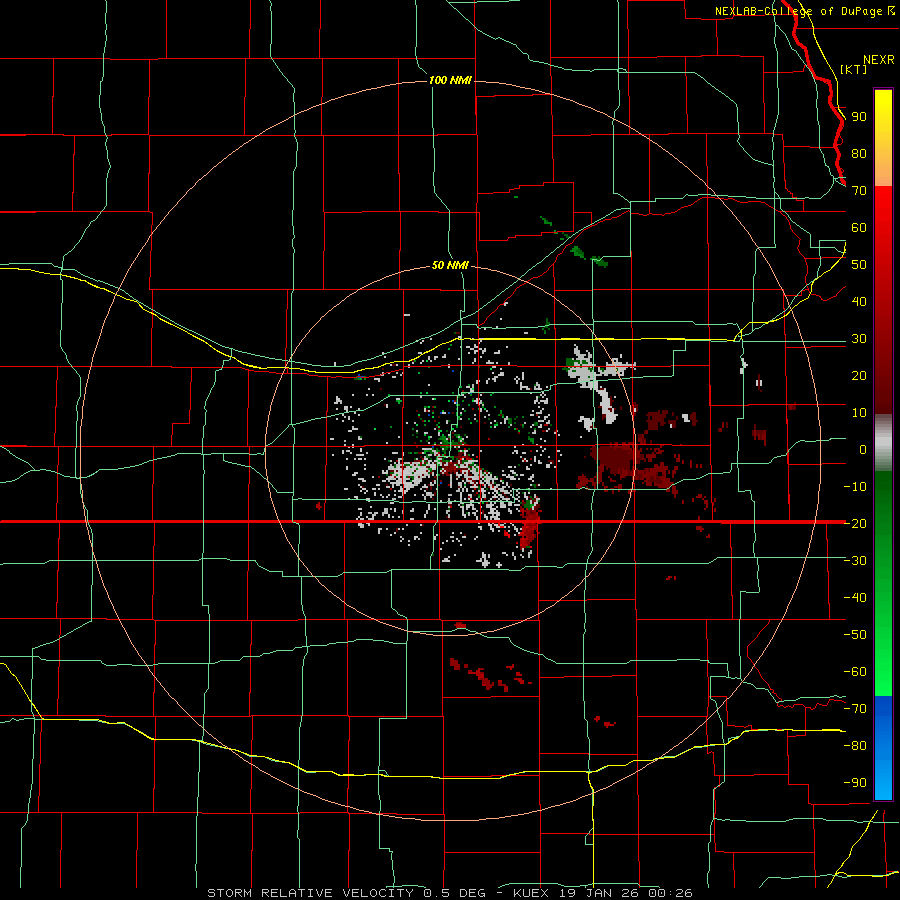900x900 pixels.
Task: Click the STORM RELATIVE VELOCITY caption text
Action: click(x=310, y=893)
